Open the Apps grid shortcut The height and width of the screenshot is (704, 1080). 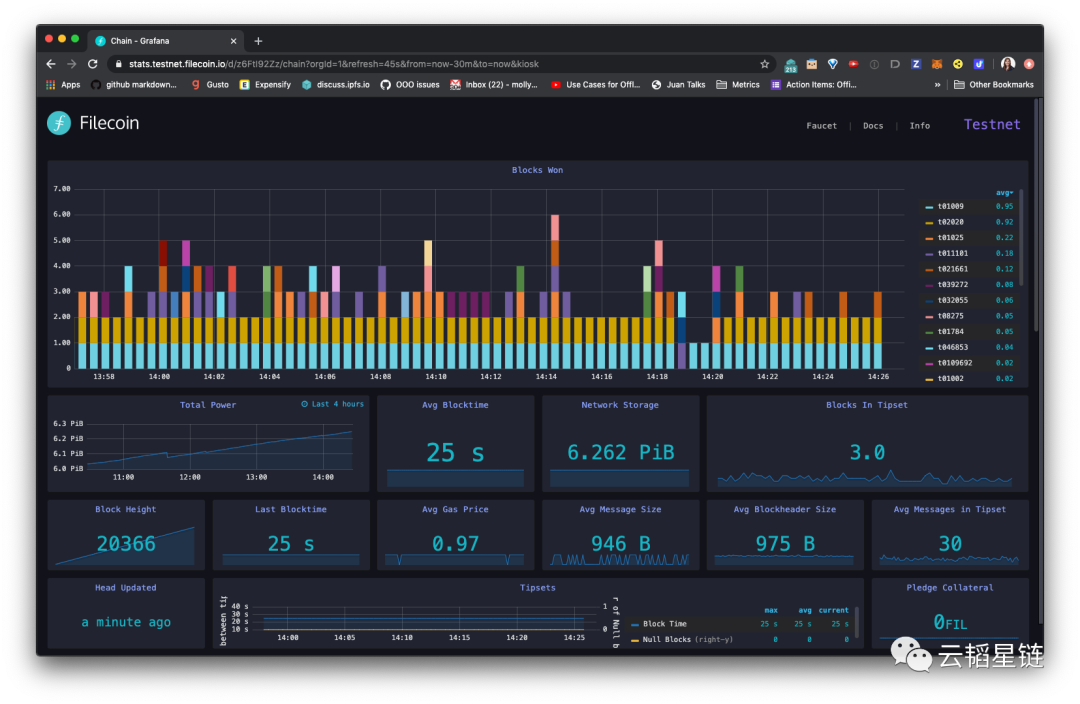click(63, 85)
